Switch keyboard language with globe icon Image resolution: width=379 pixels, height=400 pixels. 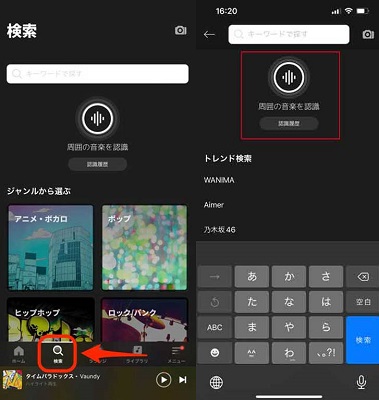tap(216, 382)
